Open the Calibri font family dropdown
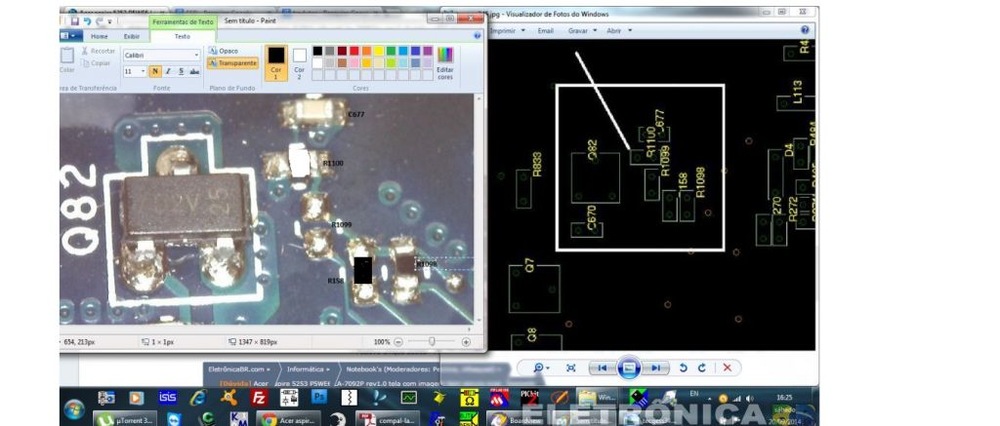This screenshot has height=426, width=1000. 160,55
